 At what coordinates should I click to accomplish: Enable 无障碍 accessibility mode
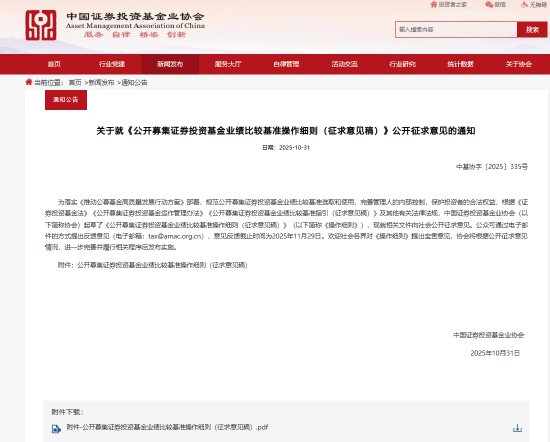534,5
